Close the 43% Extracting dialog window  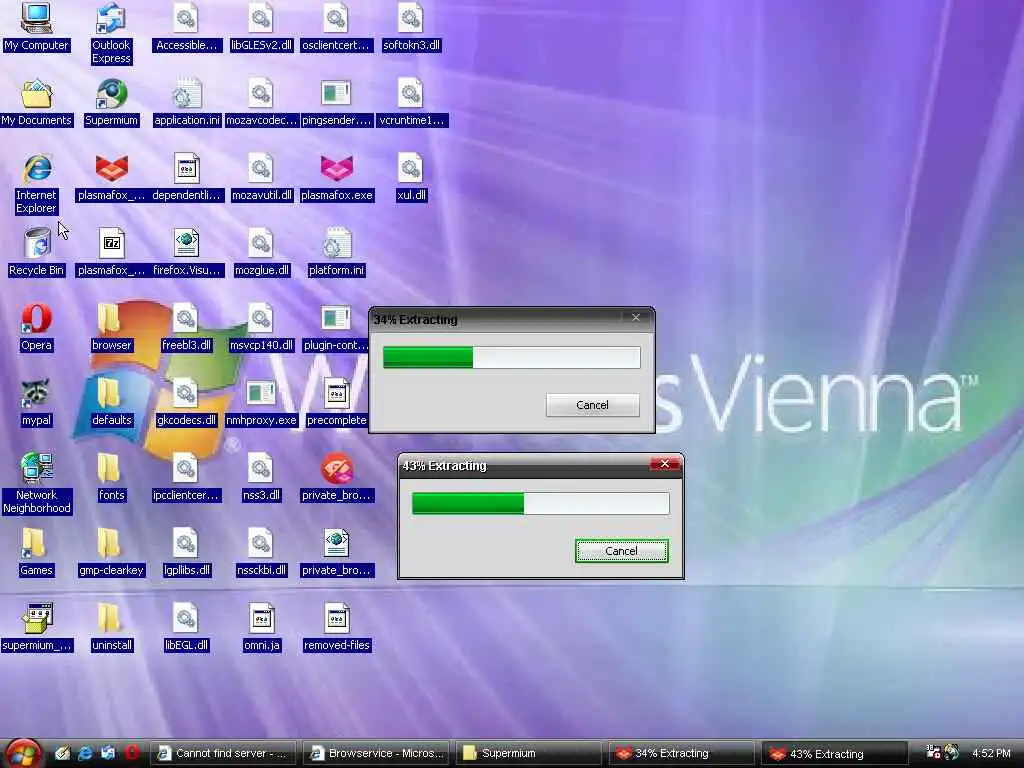click(665, 464)
